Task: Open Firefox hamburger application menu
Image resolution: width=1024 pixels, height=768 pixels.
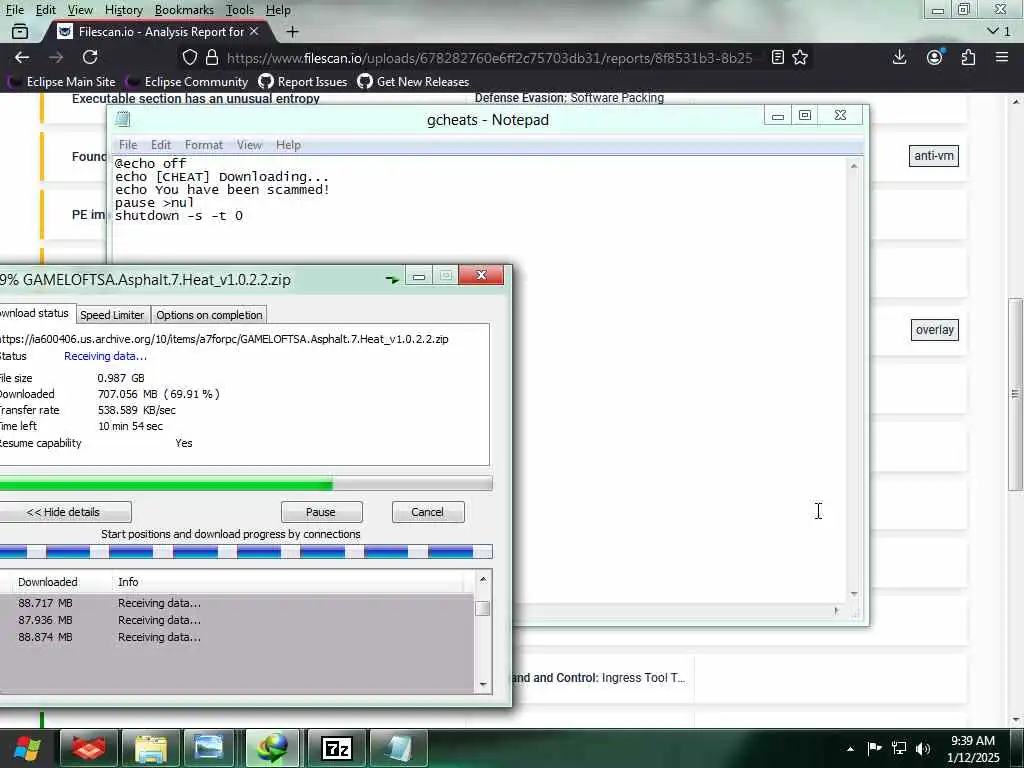Action: click(x=1002, y=57)
